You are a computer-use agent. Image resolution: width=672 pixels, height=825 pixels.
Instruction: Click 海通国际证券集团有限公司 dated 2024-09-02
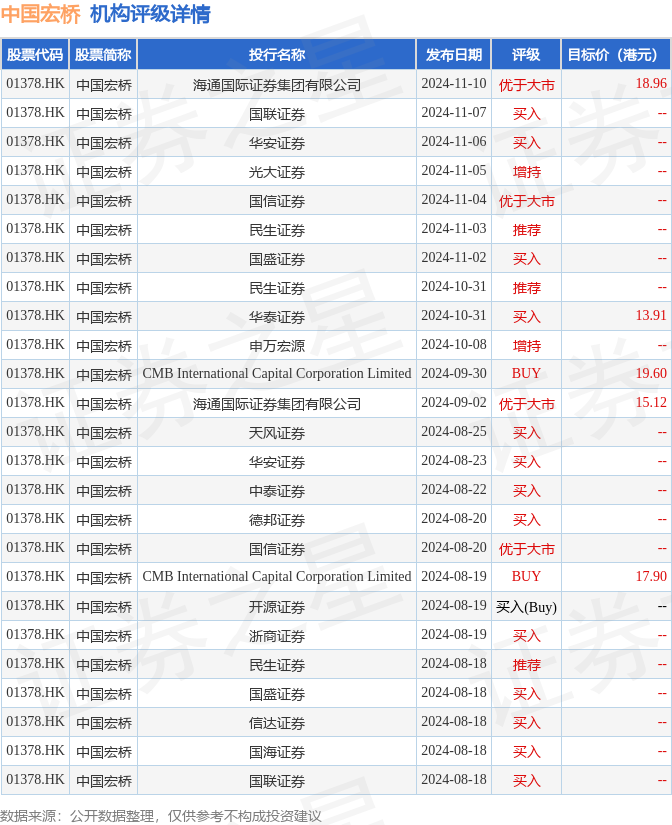(277, 404)
